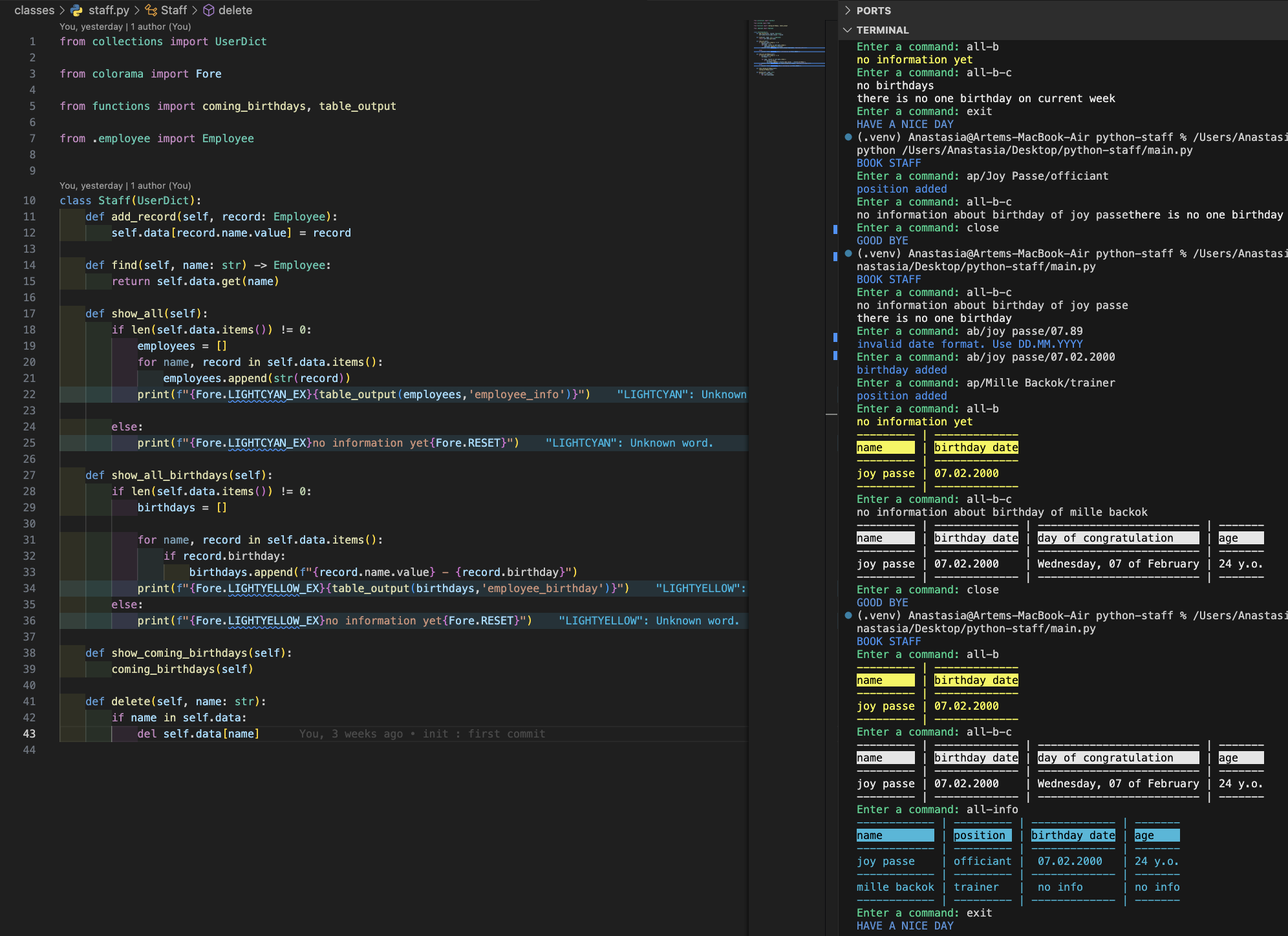
Task: Click the delete method cube icon
Action: point(209,10)
